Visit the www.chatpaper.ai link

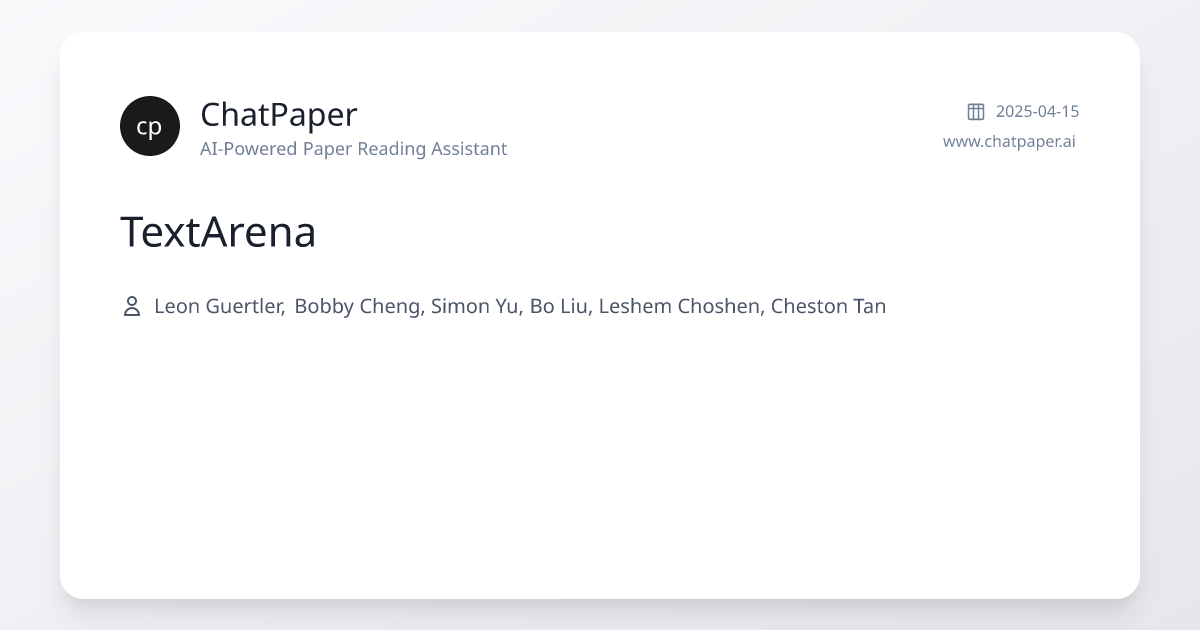pyautogui.click(x=1009, y=141)
